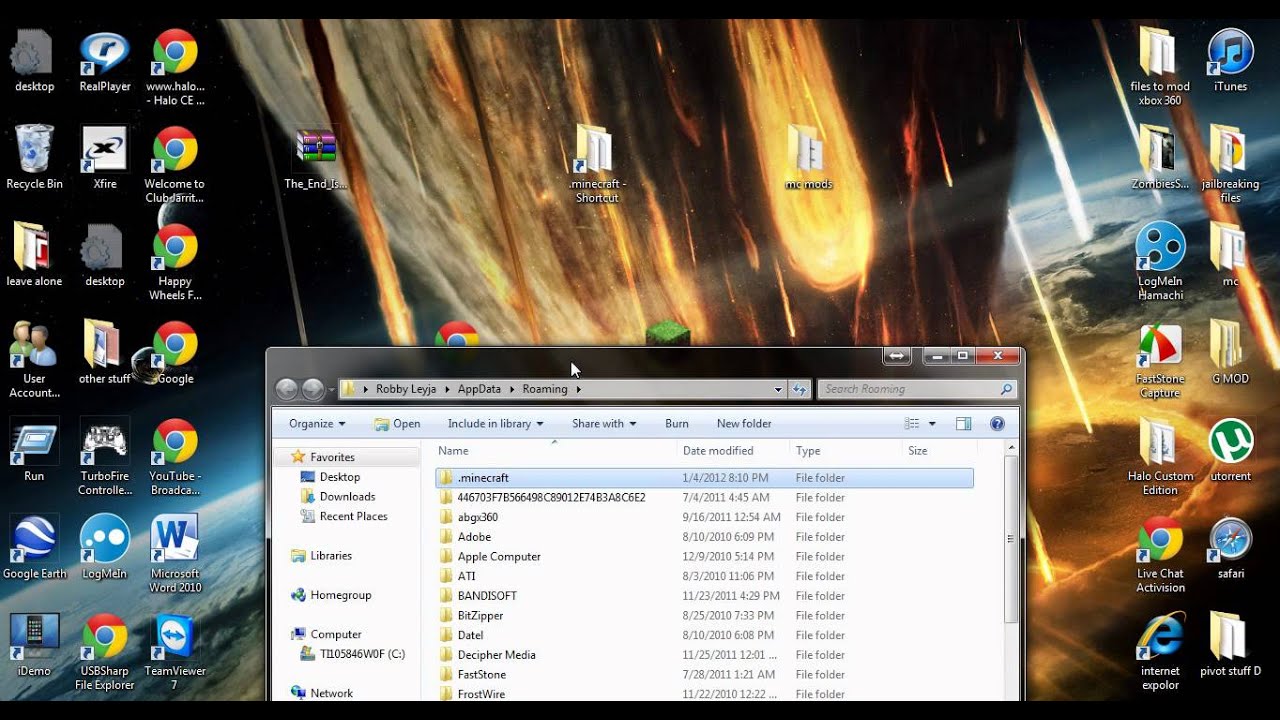Open the User Accounts desktop shortcut
The image size is (1280, 720).
pyautogui.click(x=35, y=360)
